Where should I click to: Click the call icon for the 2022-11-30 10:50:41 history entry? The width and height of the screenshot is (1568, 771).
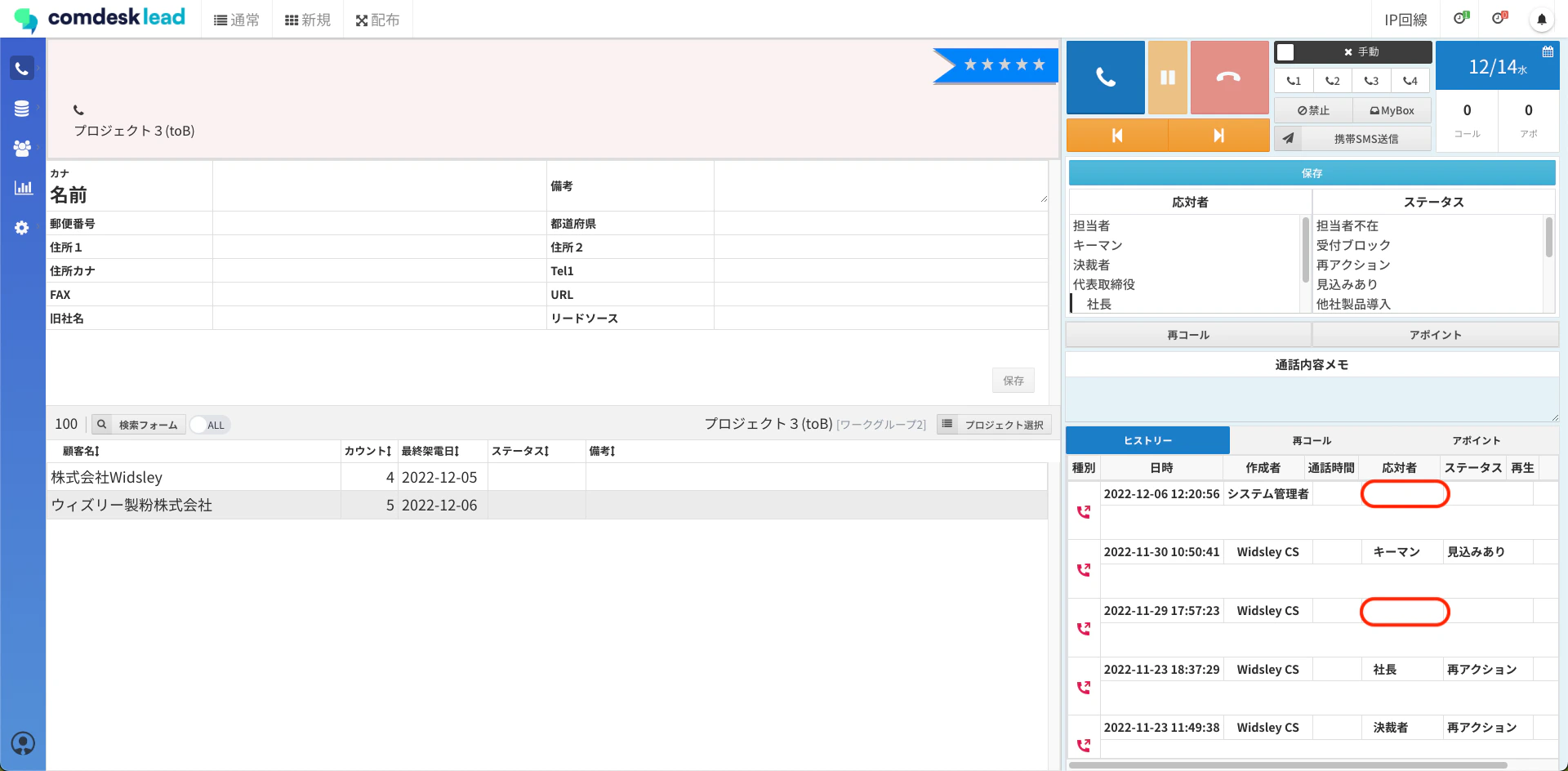click(x=1084, y=570)
